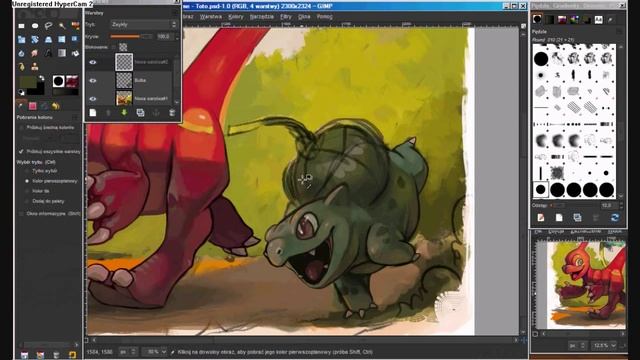Open the status bar zoom dropdown 50%

(x=155, y=351)
